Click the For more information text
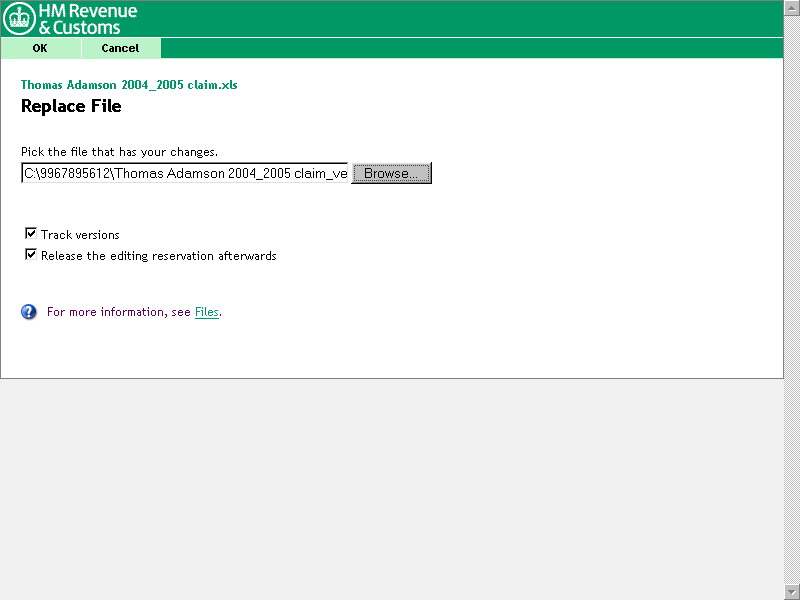Viewport: 800px width, 600px height. 118,312
